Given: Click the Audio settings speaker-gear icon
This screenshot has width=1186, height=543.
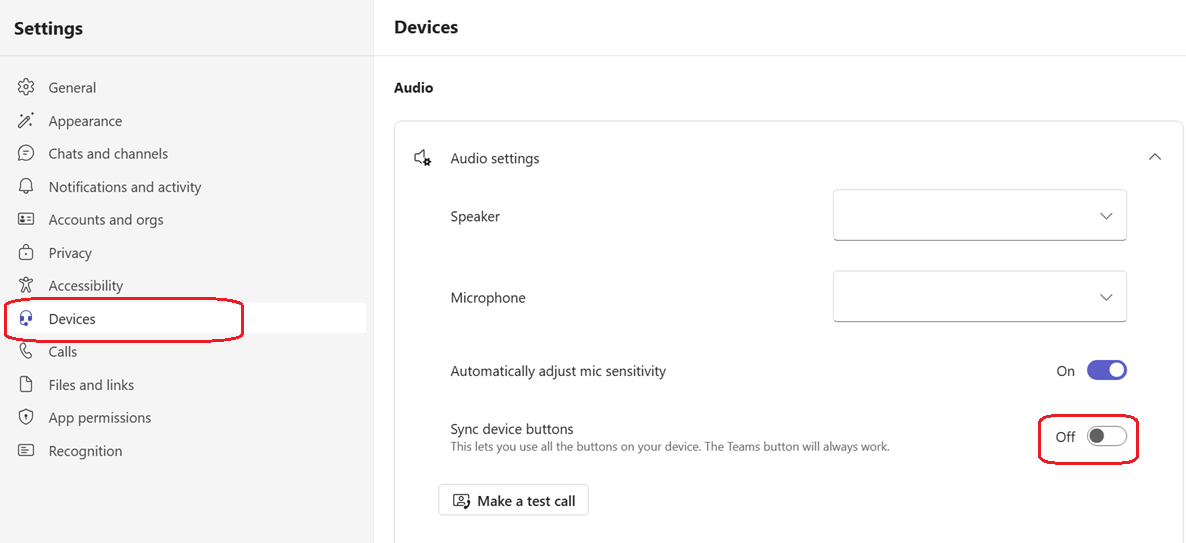Looking at the screenshot, I should click(422, 158).
